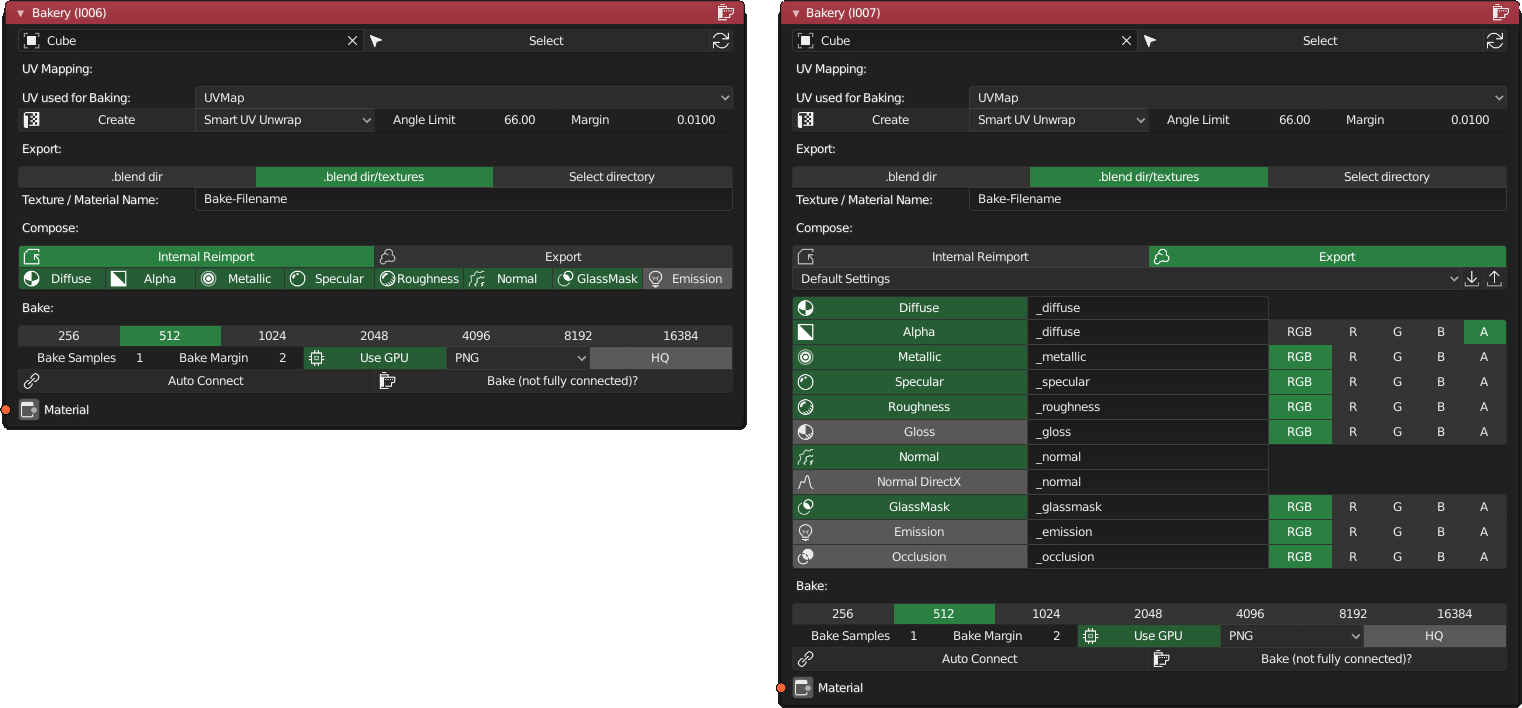Click the Metallic row icon in Bakery (I007)
Screen dimensions: 1522x708
pos(805,357)
